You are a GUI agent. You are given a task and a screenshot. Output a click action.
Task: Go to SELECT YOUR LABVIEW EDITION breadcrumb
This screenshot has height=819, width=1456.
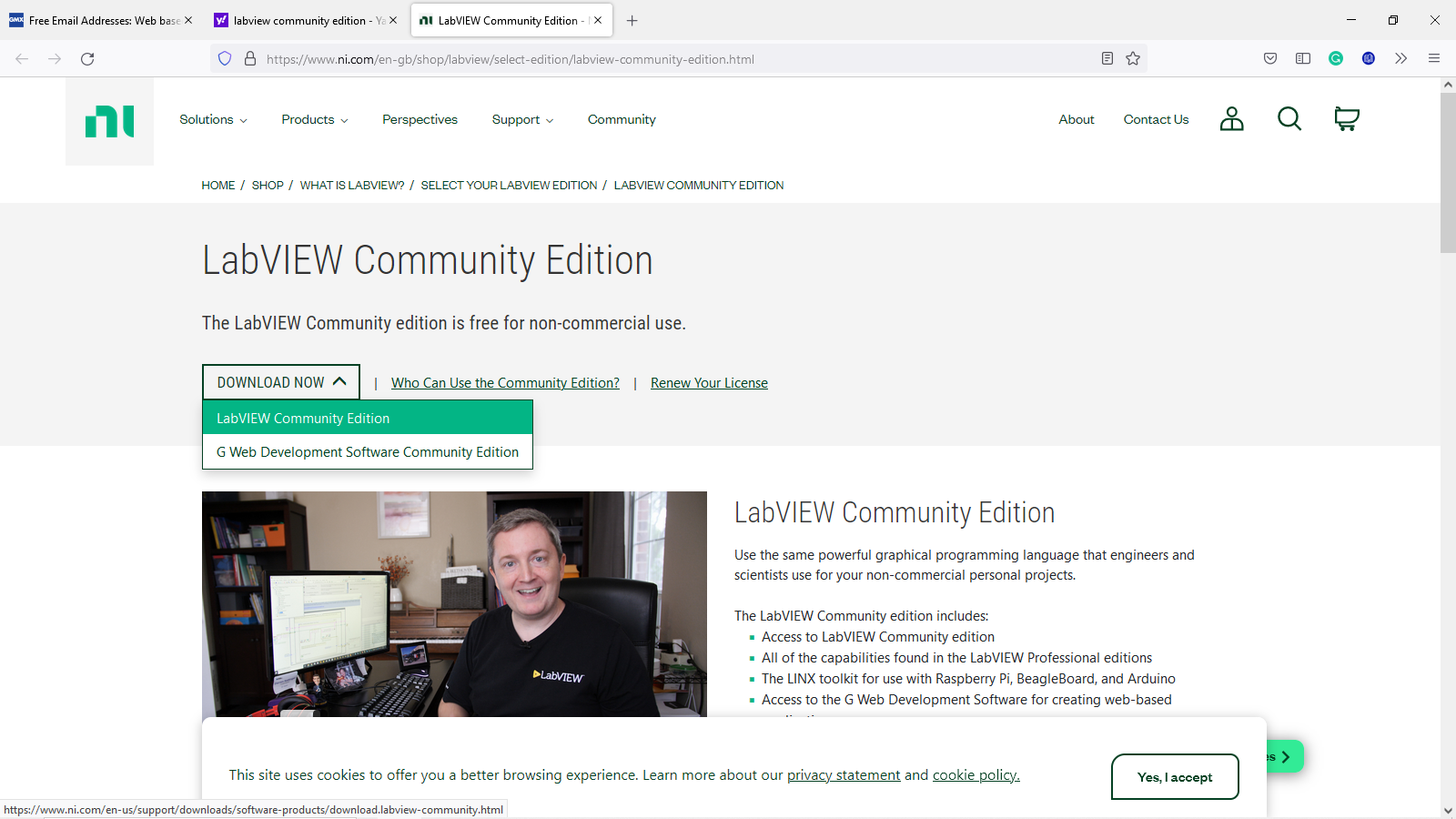click(x=509, y=186)
